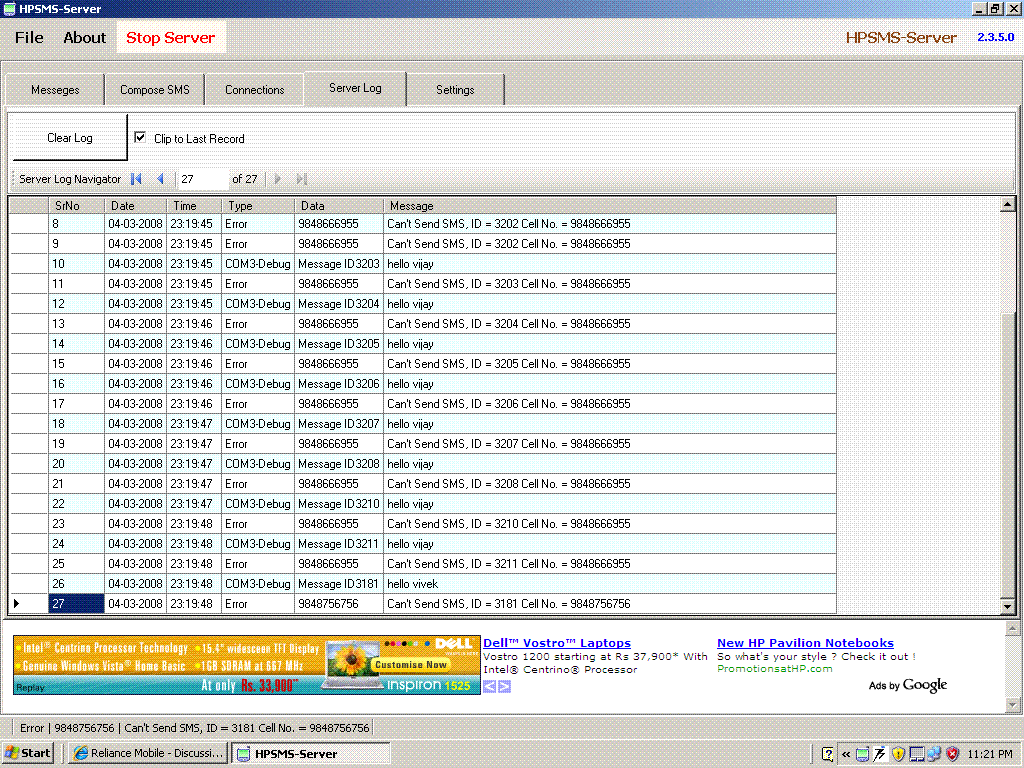Select log row with SrNo 27
Viewport: 1024px width, 768px height.
pos(76,604)
